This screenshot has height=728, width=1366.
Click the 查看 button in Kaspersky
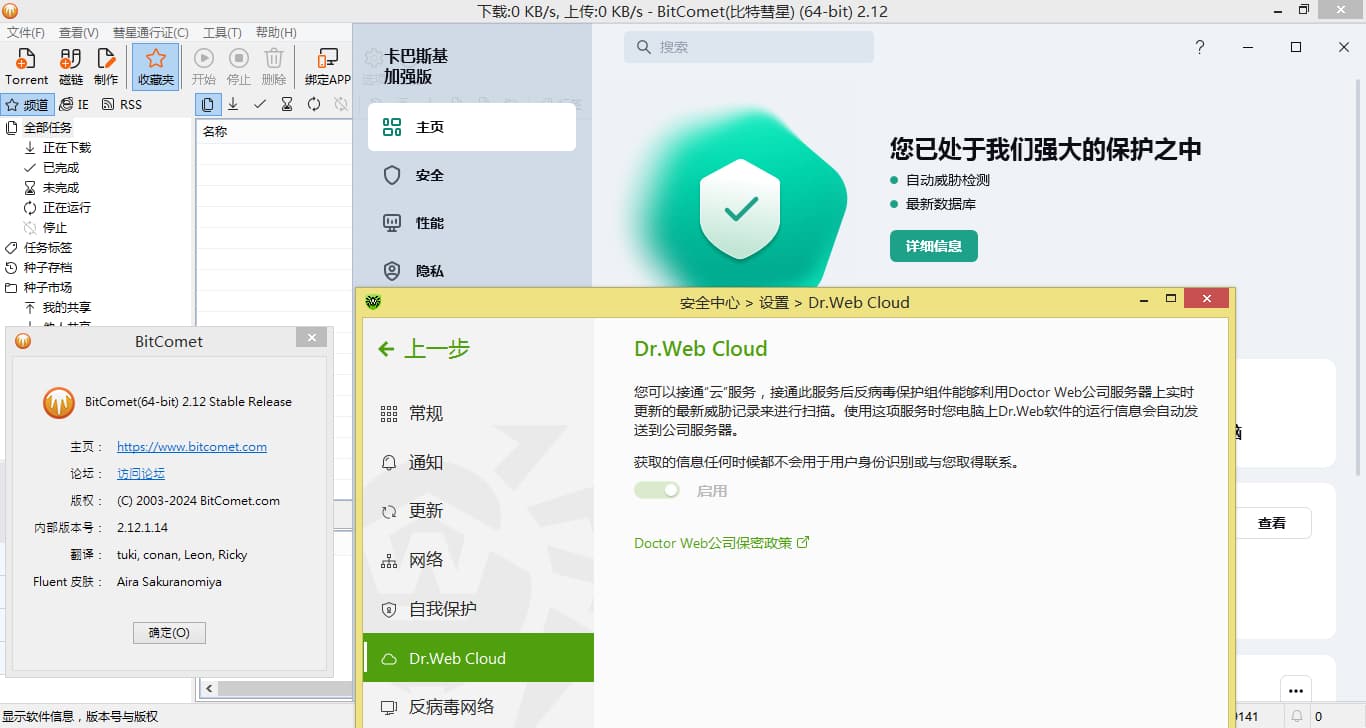1271,523
